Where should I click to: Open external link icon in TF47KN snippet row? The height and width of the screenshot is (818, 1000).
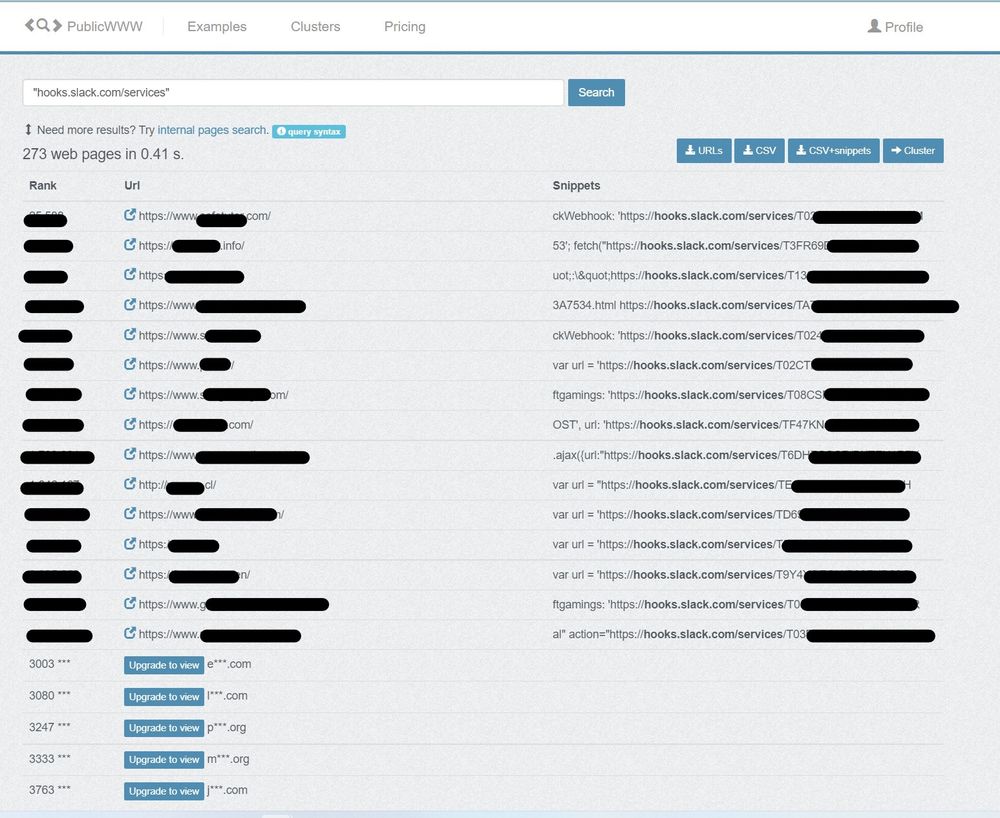(130, 424)
